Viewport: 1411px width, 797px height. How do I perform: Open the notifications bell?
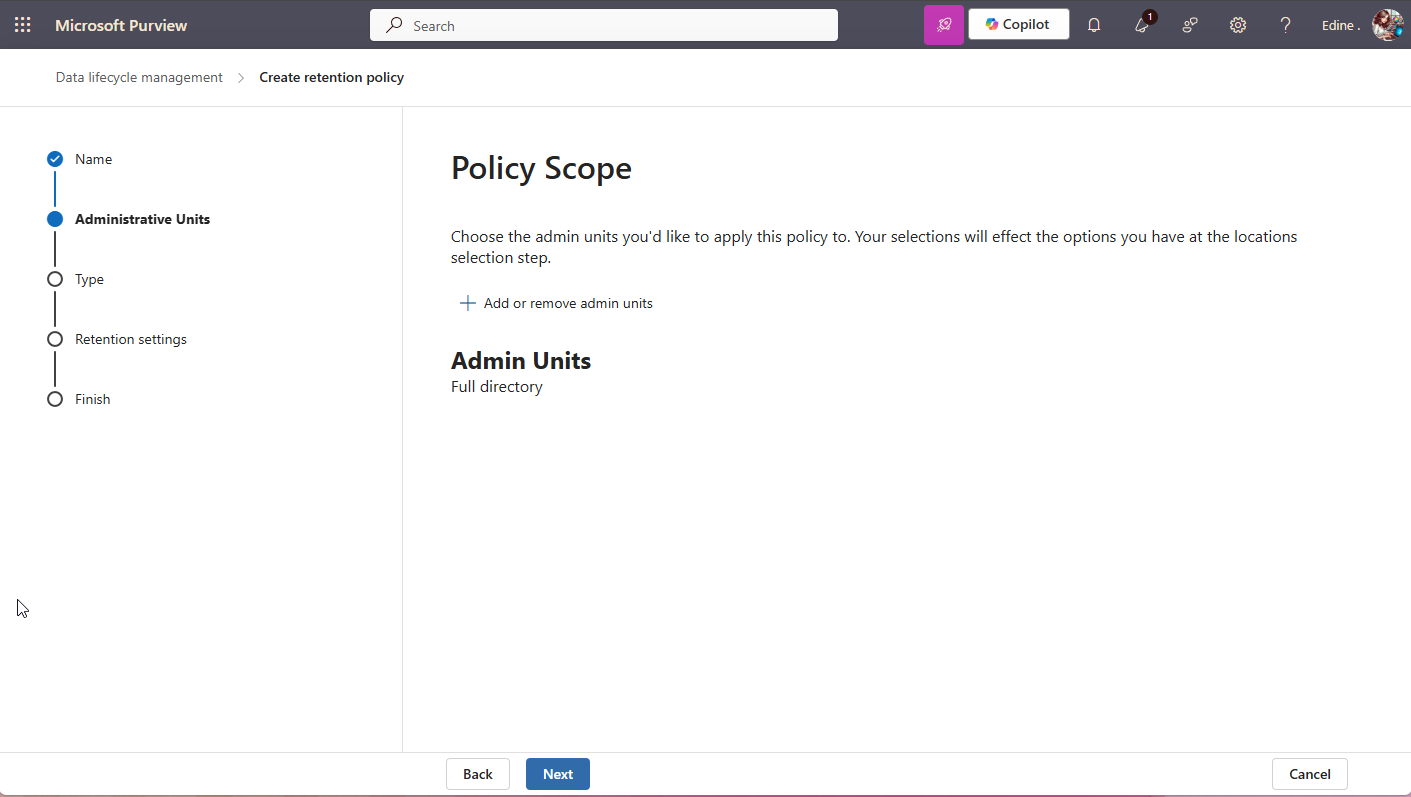tap(1093, 24)
